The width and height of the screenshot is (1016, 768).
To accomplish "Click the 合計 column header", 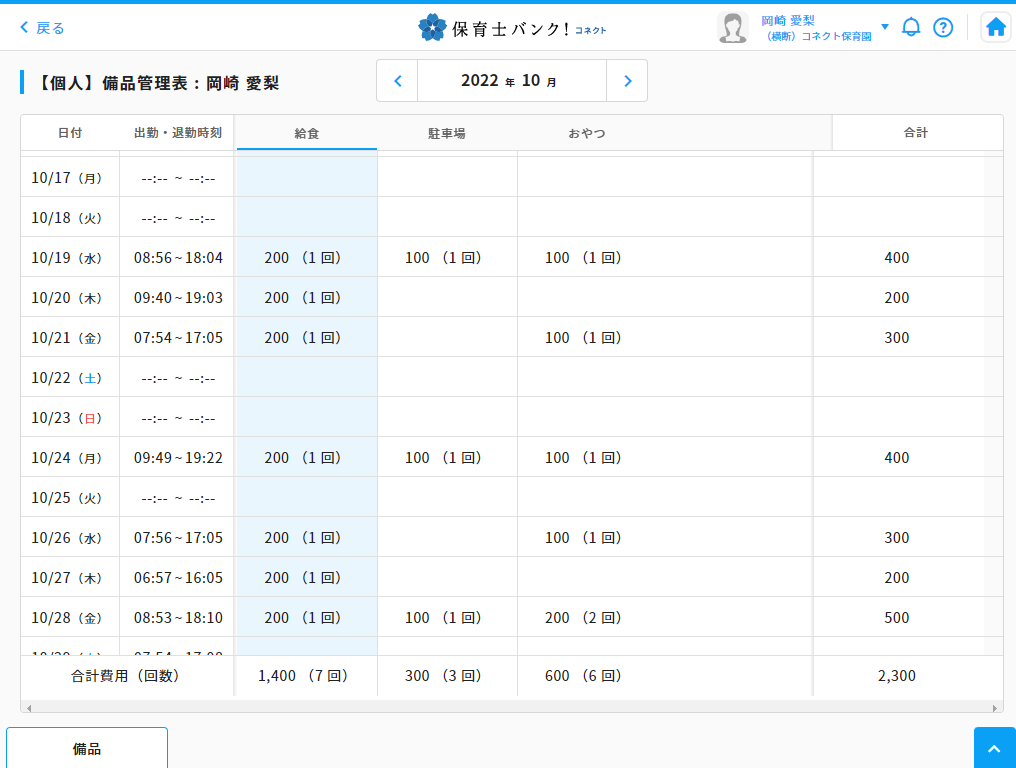I will pos(916,132).
